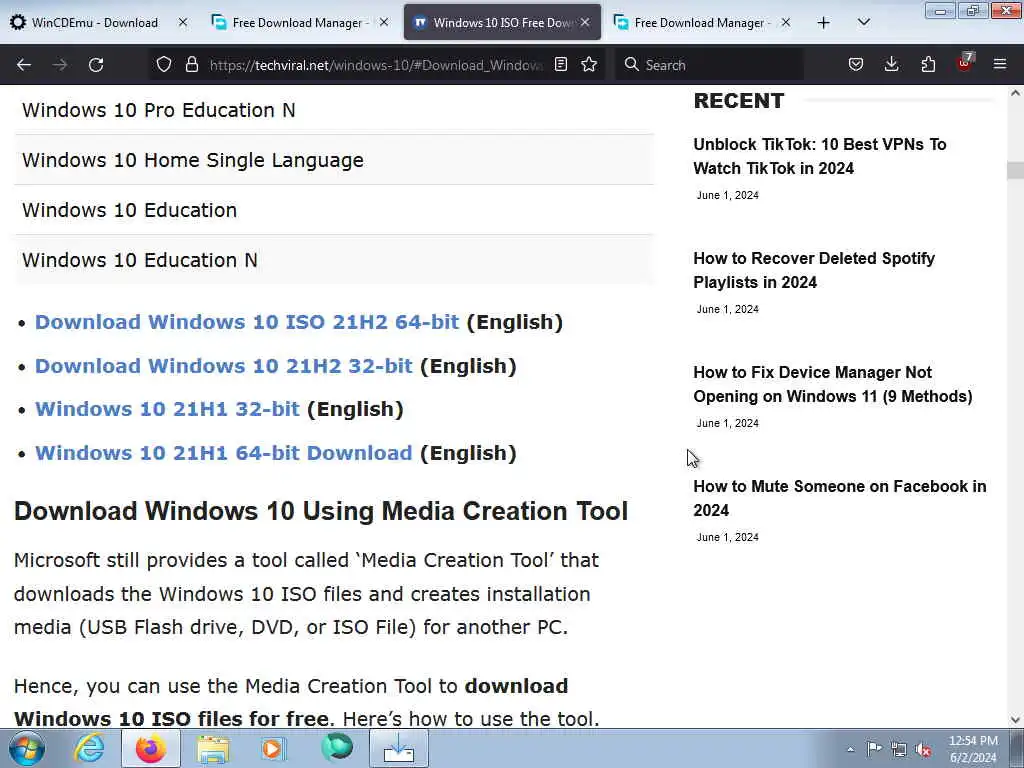Click the muted volume tray icon
The height and width of the screenshot is (768, 1024).
click(923, 749)
